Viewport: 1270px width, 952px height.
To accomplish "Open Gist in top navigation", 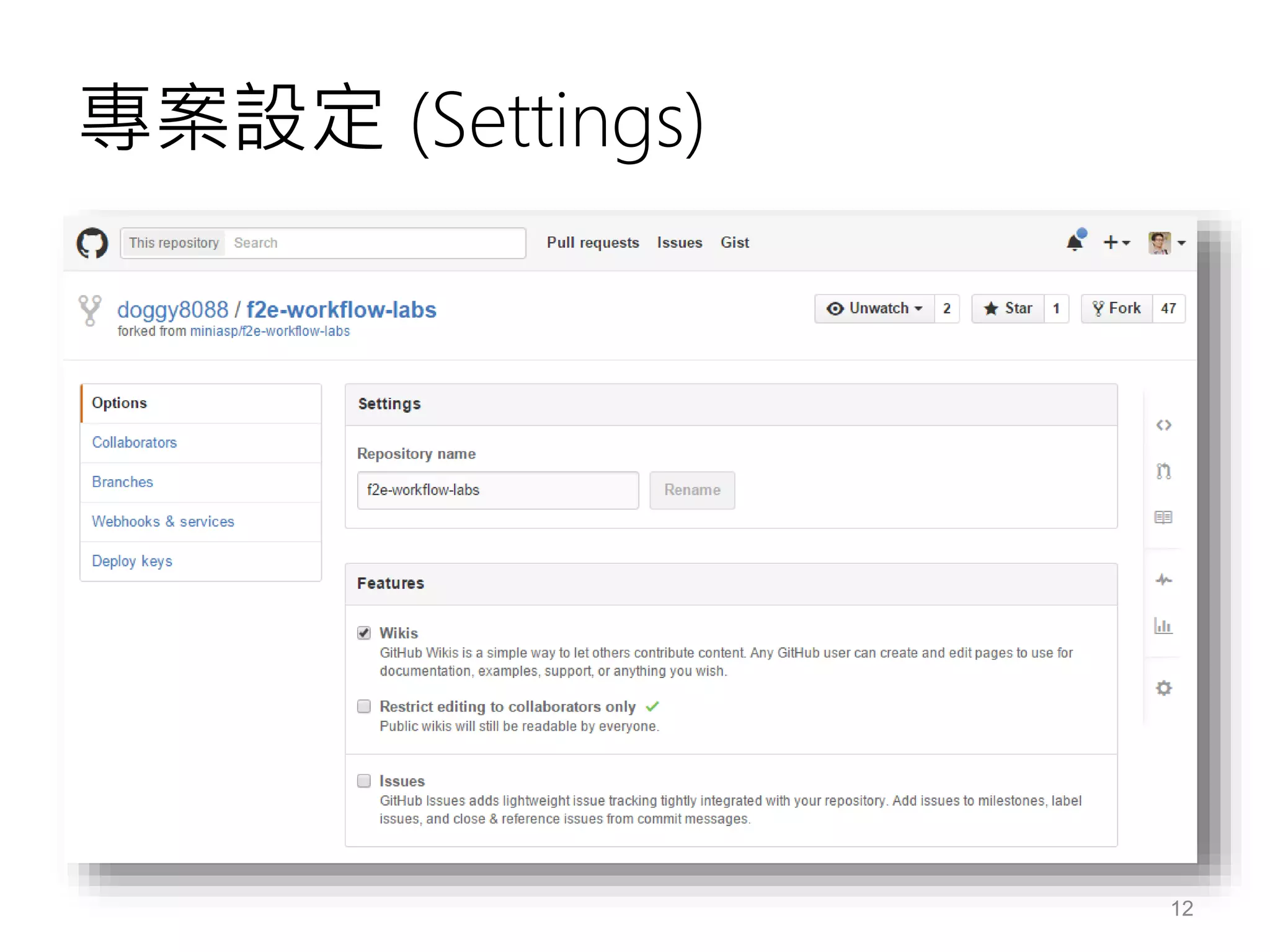I will [x=735, y=243].
